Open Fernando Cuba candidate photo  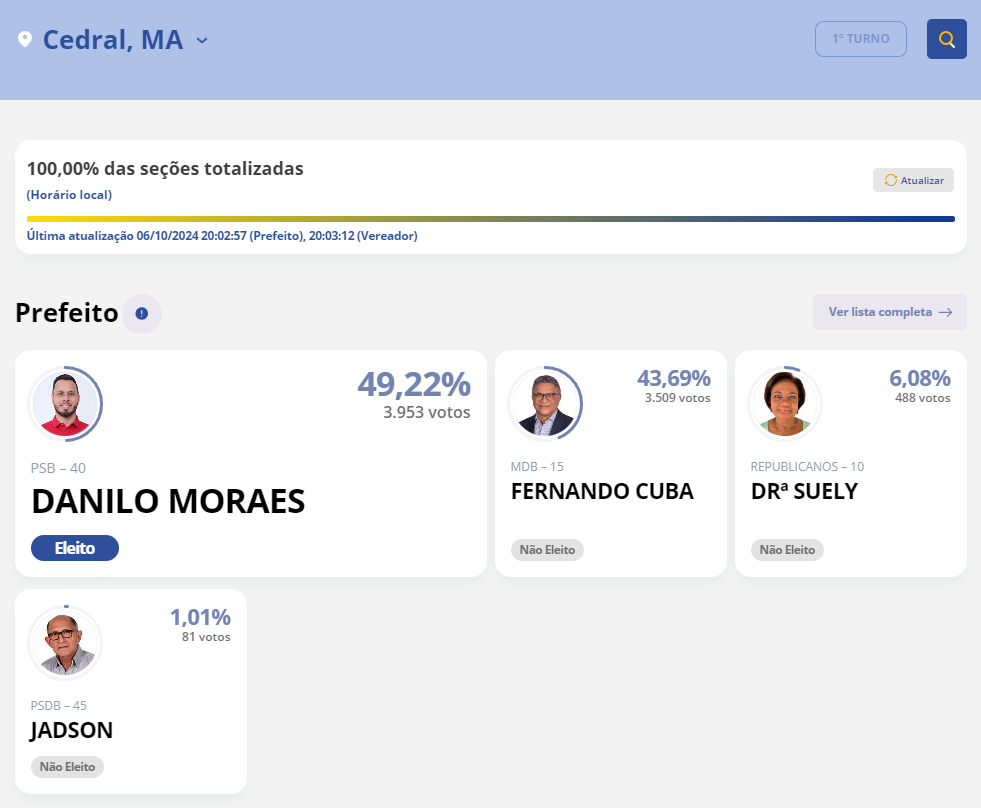(545, 404)
